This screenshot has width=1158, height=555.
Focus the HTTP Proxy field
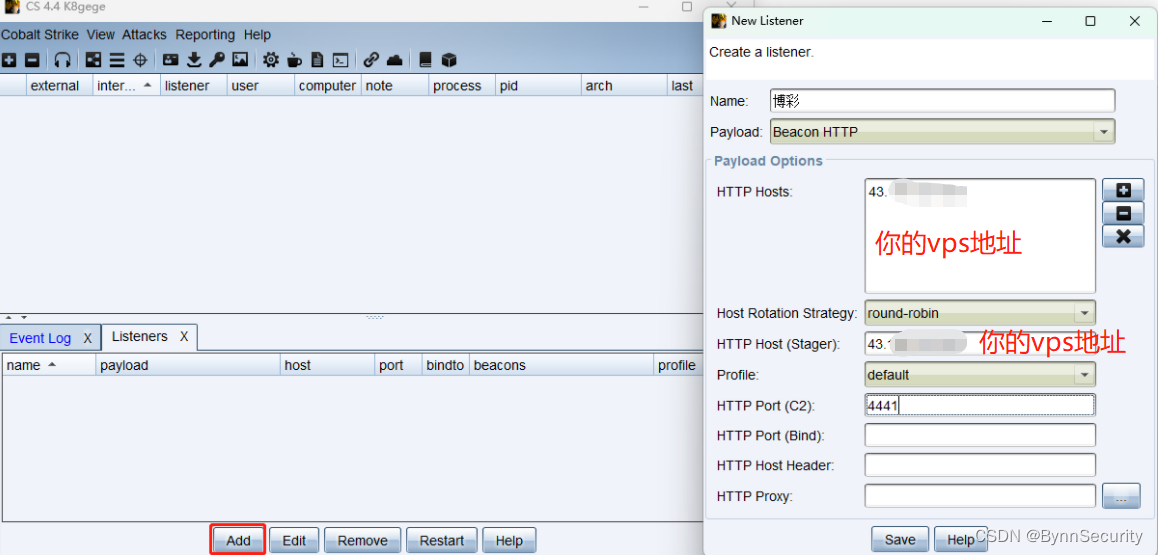point(980,496)
